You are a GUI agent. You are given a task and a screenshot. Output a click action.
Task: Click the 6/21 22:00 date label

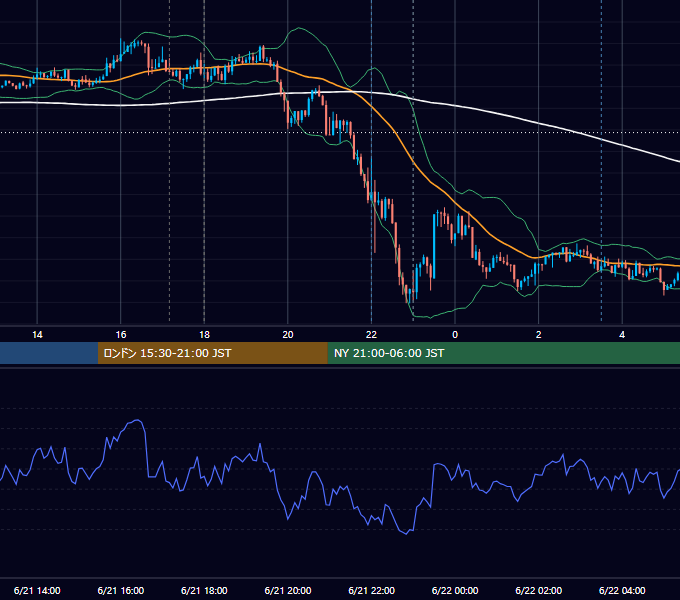coord(372,590)
